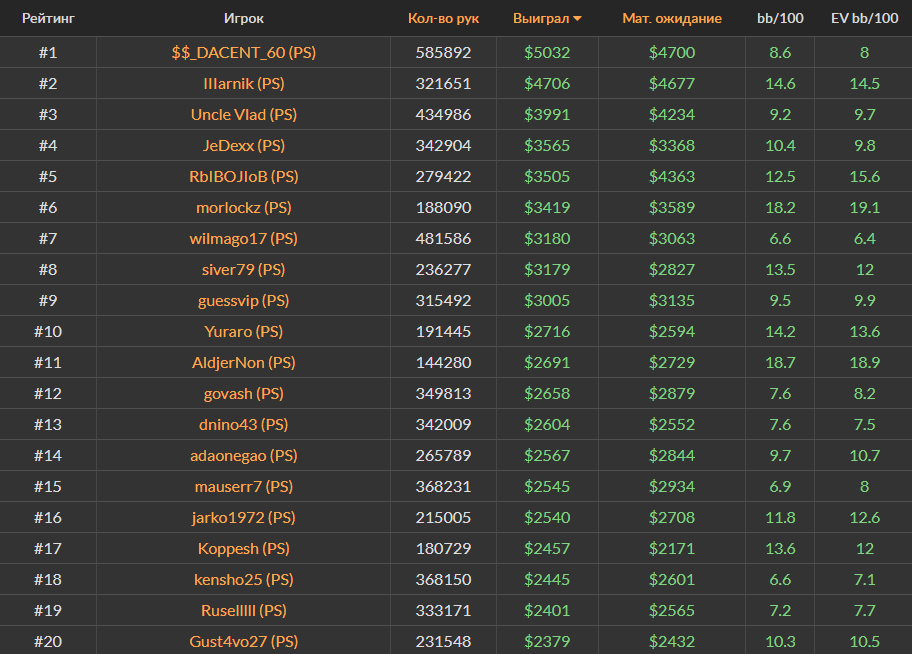912x654 pixels.
Task: Open morlockz player profile
Action: tap(243, 207)
